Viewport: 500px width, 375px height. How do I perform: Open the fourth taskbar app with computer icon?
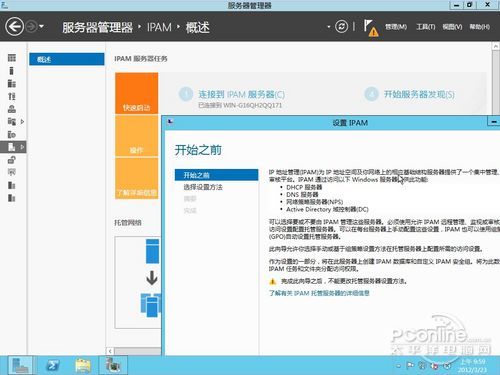[x=113, y=365]
